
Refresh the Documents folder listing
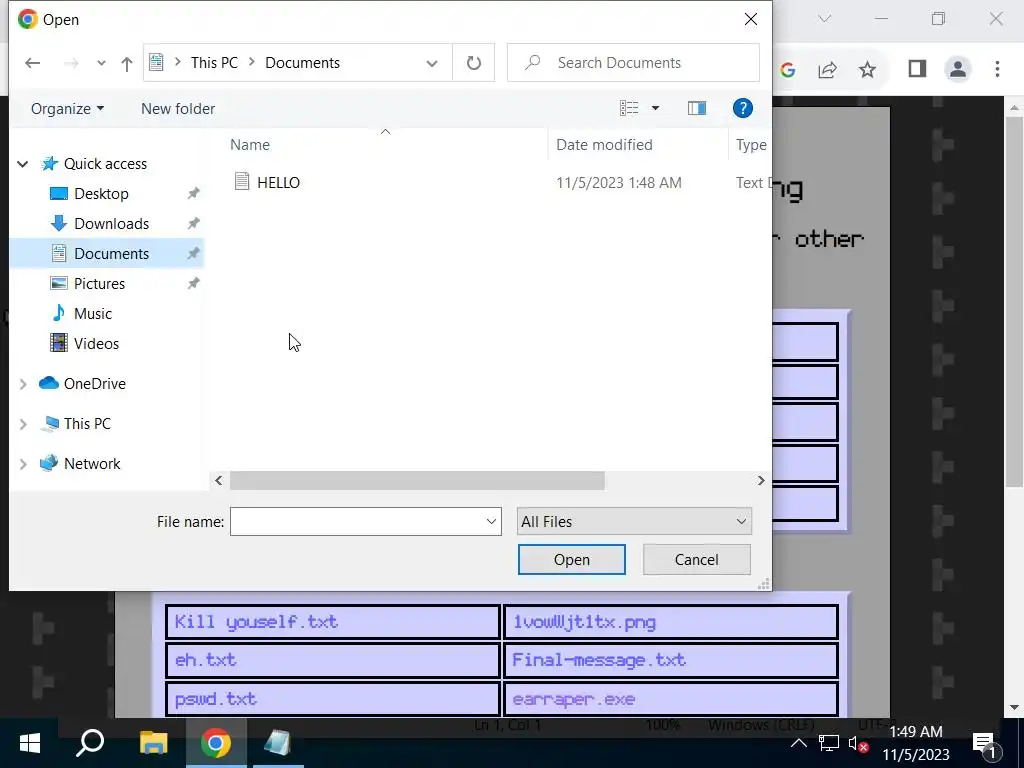pos(473,63)
